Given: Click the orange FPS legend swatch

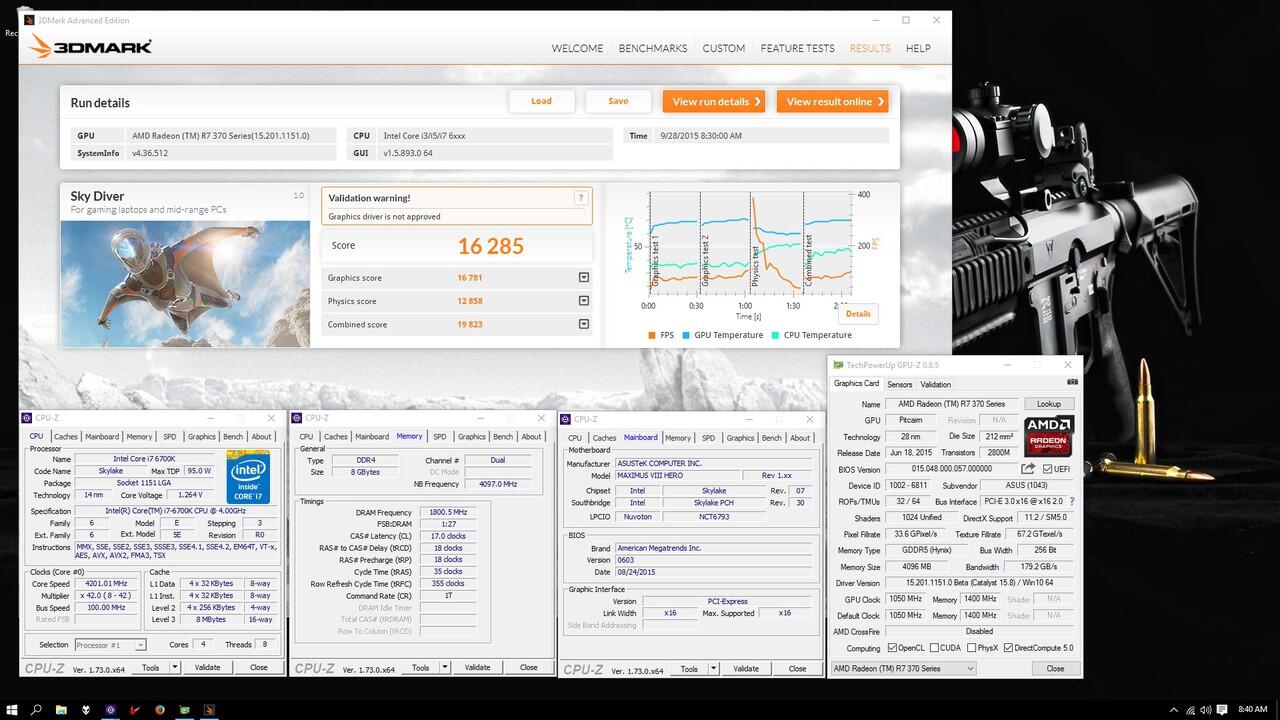Looking at the screenshot, I should coord(652,335).
